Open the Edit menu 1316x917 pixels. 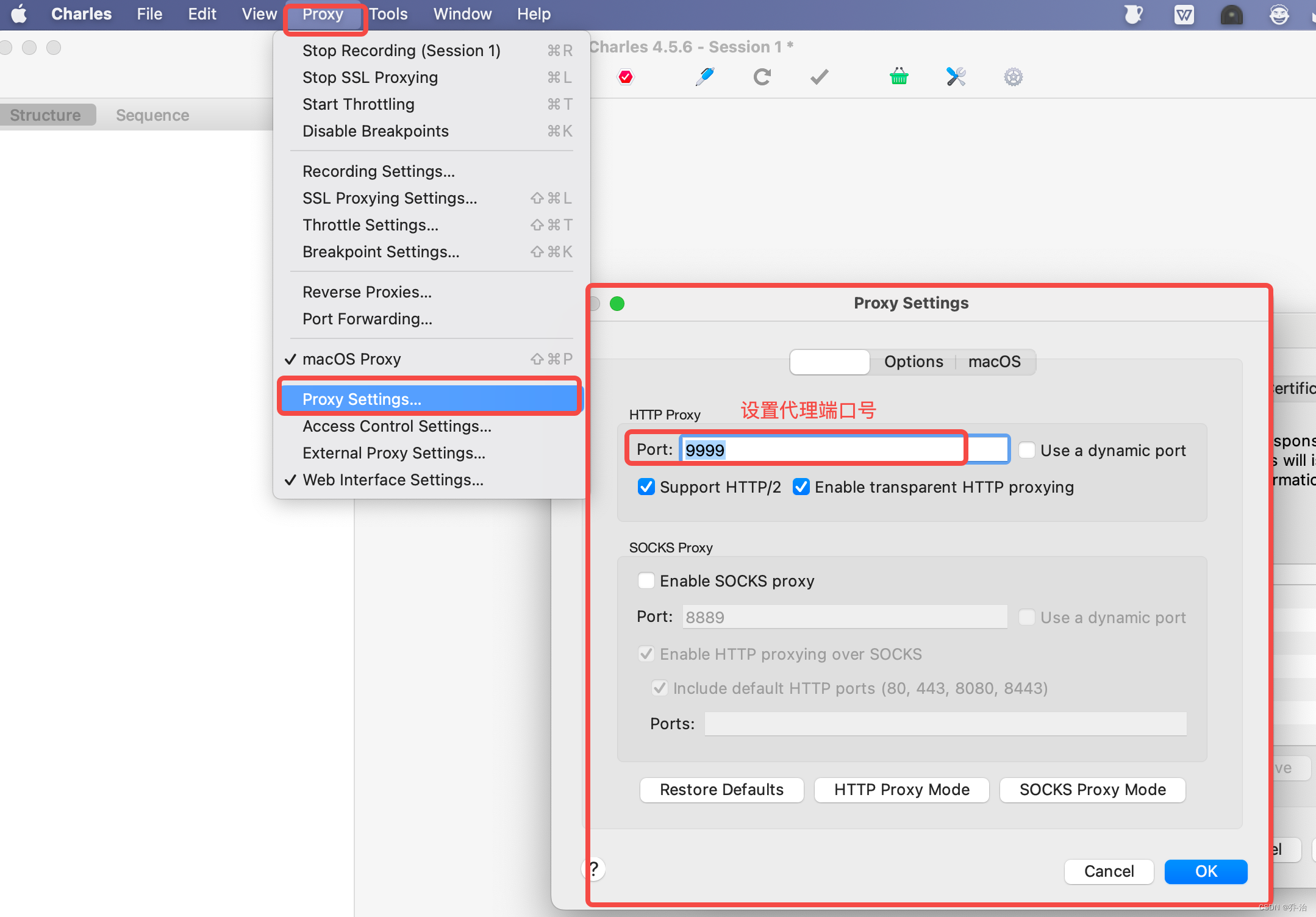coord(202,14)
